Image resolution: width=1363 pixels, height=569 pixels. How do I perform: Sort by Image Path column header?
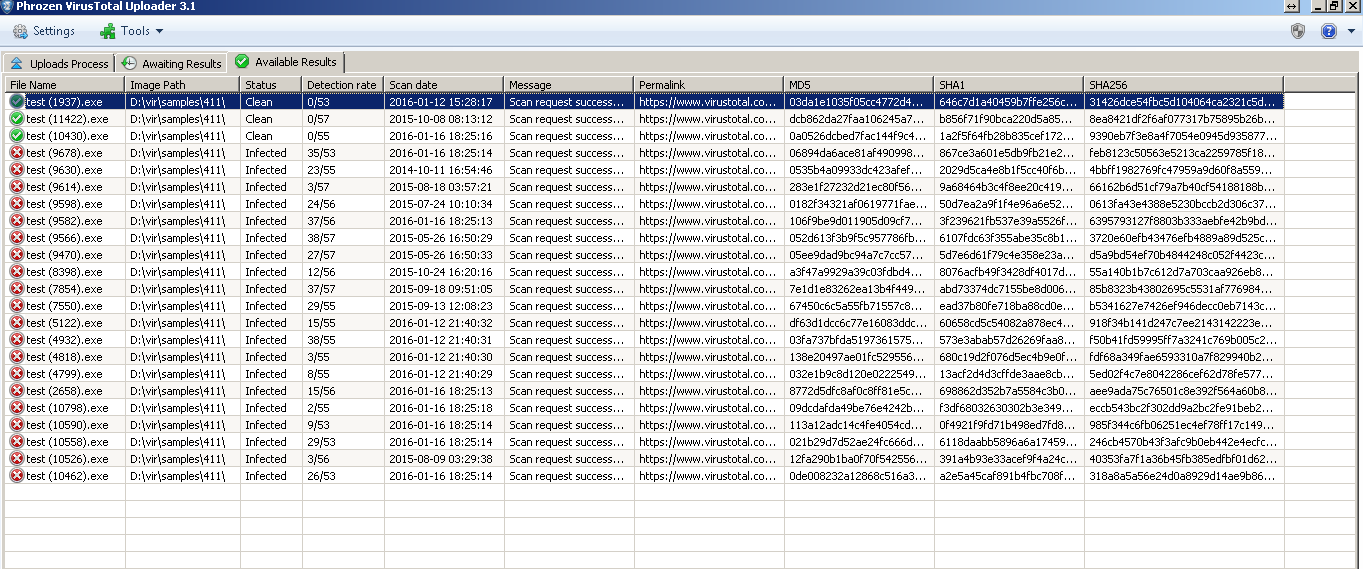pos(183,85)
